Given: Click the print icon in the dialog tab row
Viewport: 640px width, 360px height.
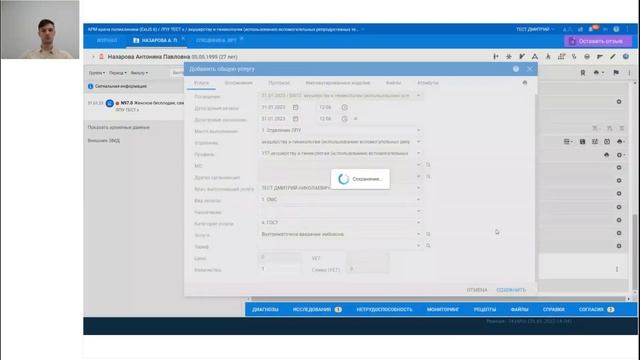Looking at the screenshot, I should tap(524, 82).
